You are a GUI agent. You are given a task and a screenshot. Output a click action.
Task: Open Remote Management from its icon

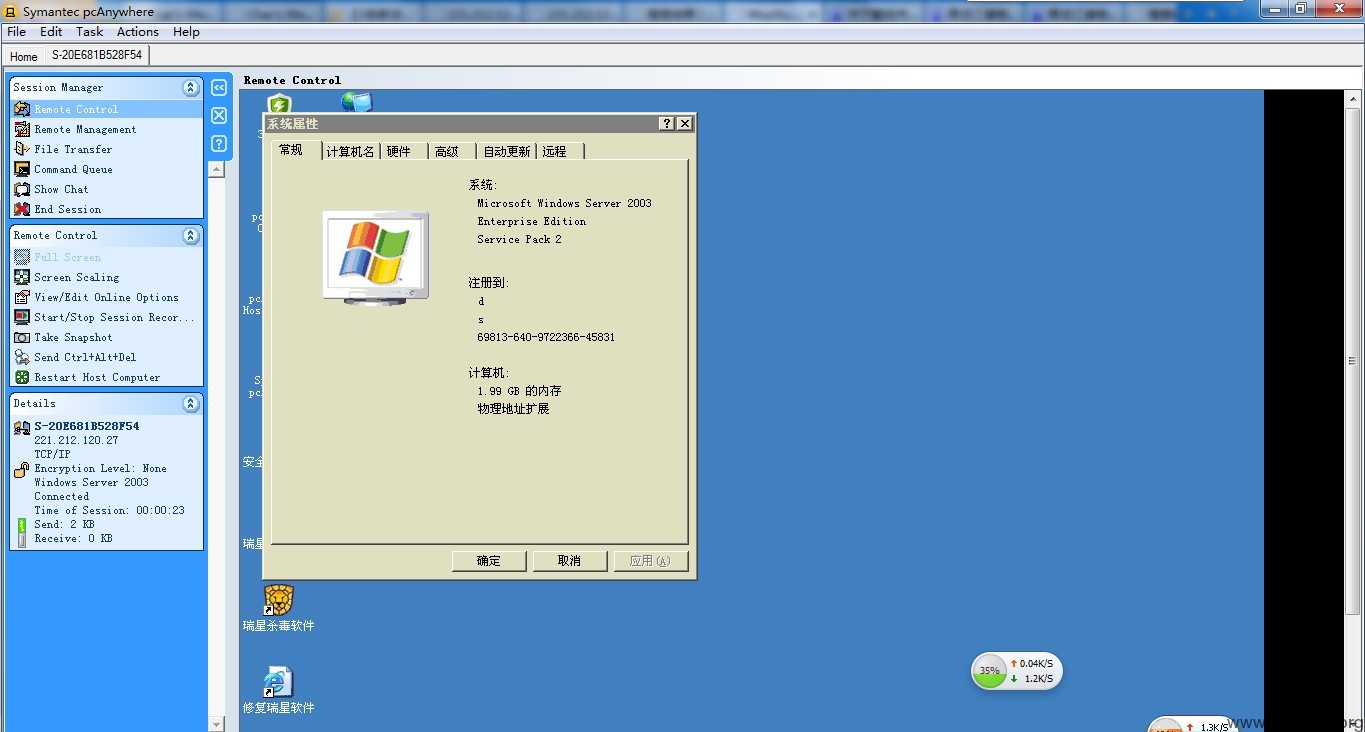(22, 129)
